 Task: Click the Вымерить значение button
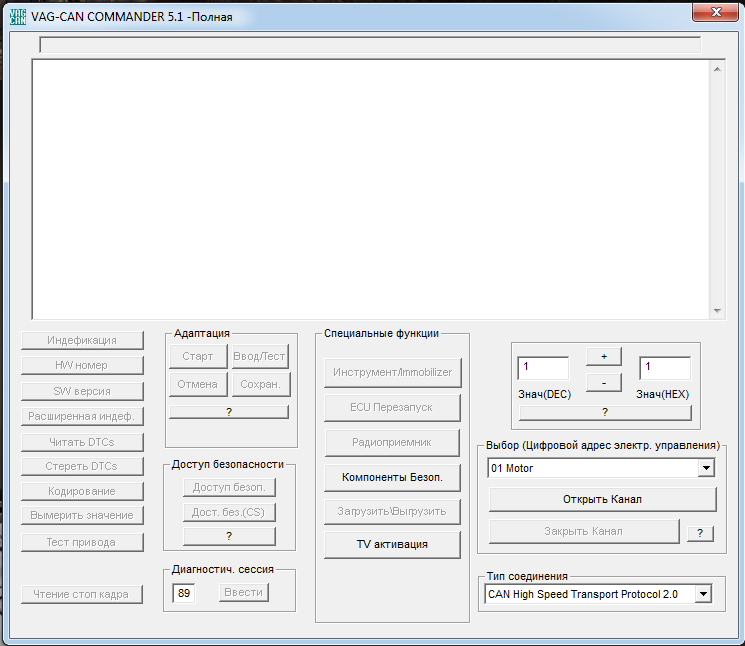click(x=82, y=516)
